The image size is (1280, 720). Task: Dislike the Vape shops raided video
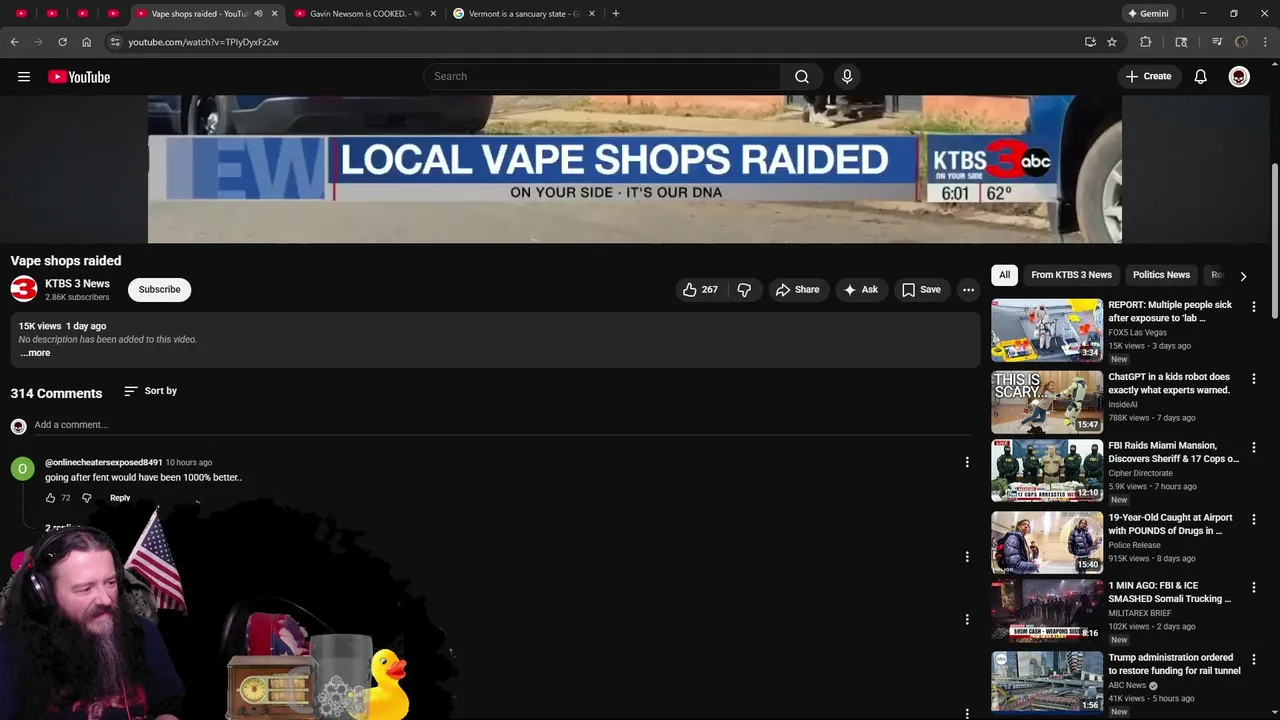coord(744,290)
